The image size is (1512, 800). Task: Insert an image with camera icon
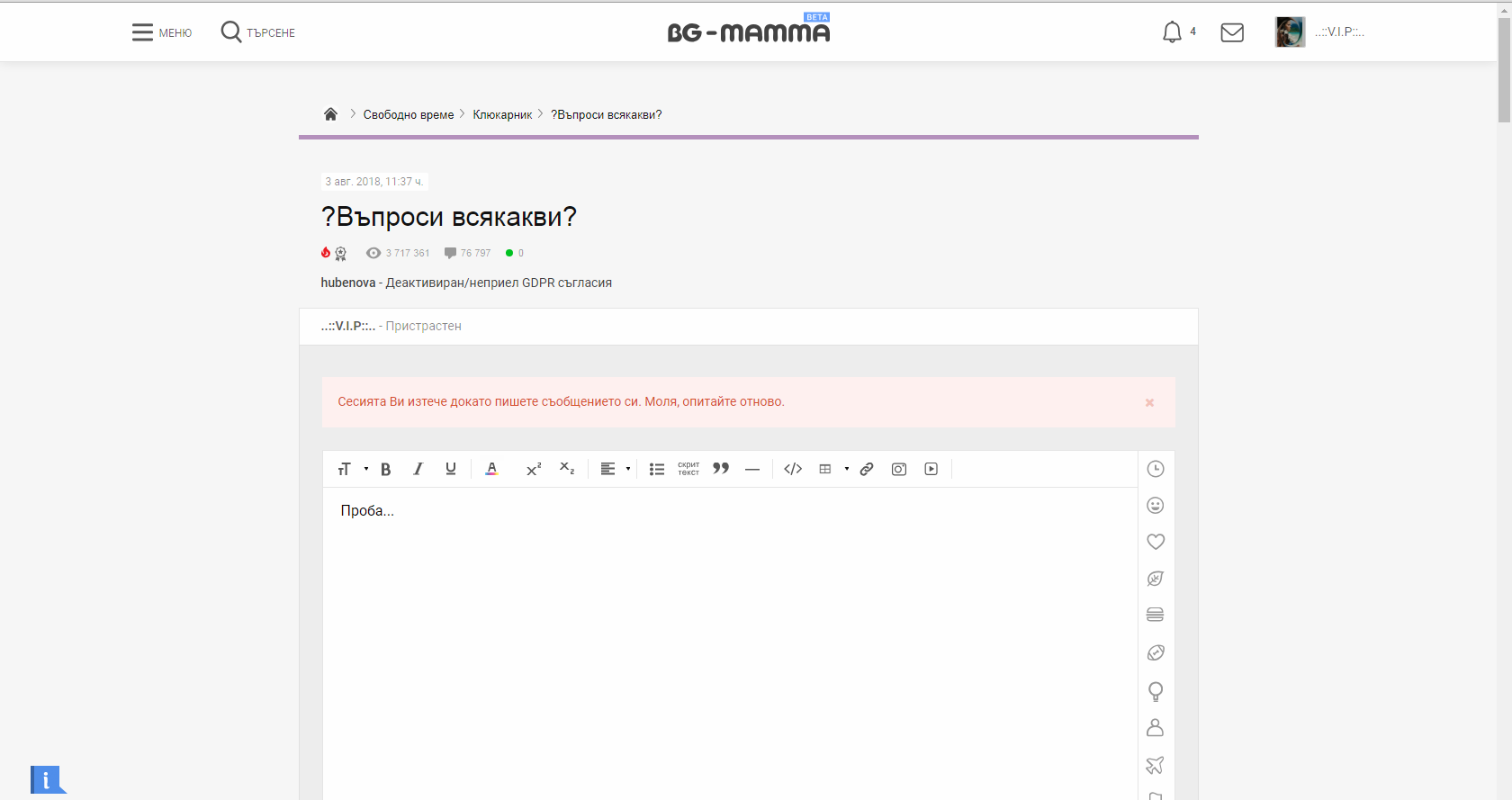click(x=899, y=469)
